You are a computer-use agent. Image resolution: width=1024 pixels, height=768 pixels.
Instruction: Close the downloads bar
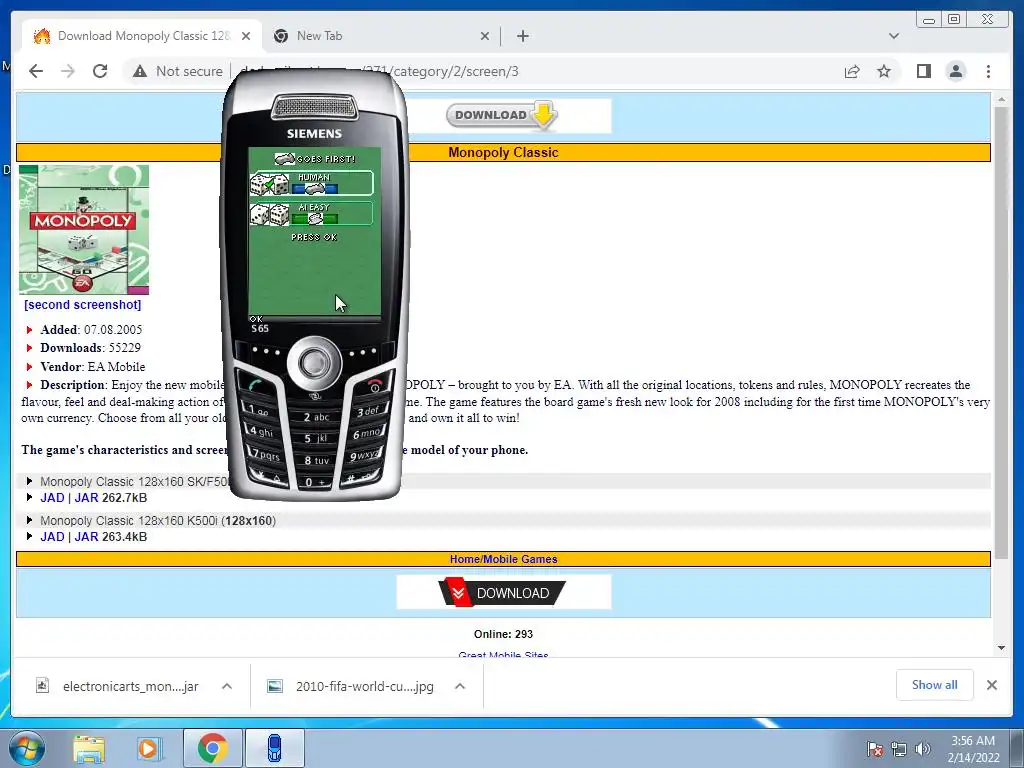pyautogui.click(x=991, y=684)
